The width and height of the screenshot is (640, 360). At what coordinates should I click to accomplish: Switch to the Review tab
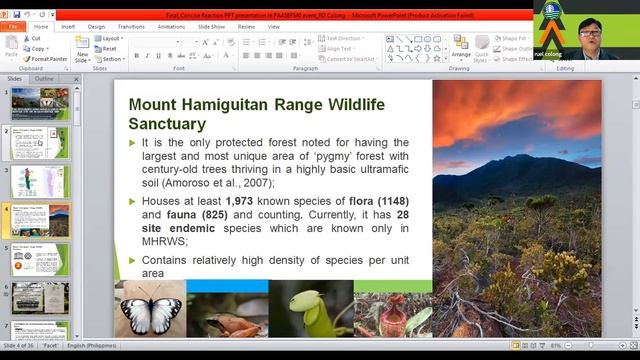pyautogui.click(x=246, y=27)
